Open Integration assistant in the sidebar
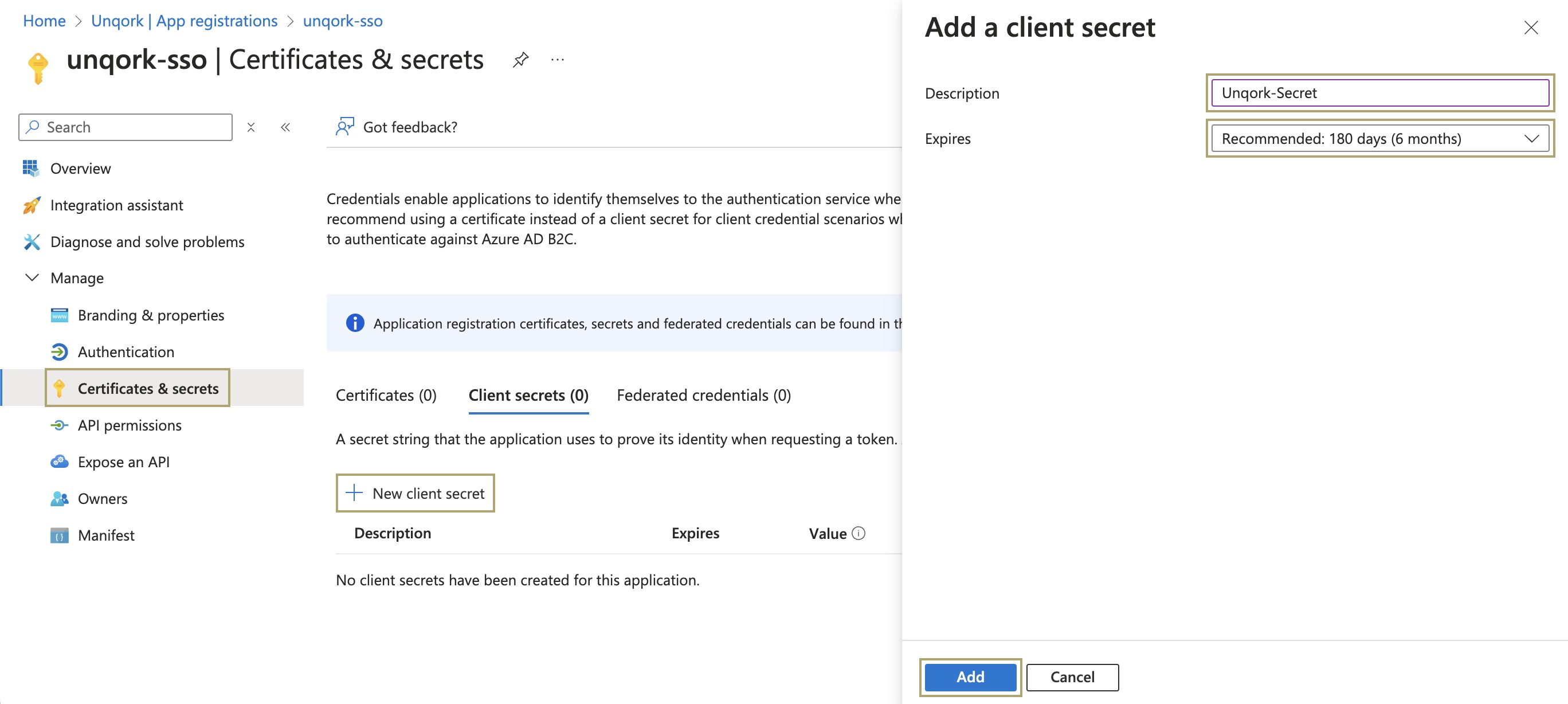The width and height of the screenshot is (1568, 704). click(x=116, y=205)
